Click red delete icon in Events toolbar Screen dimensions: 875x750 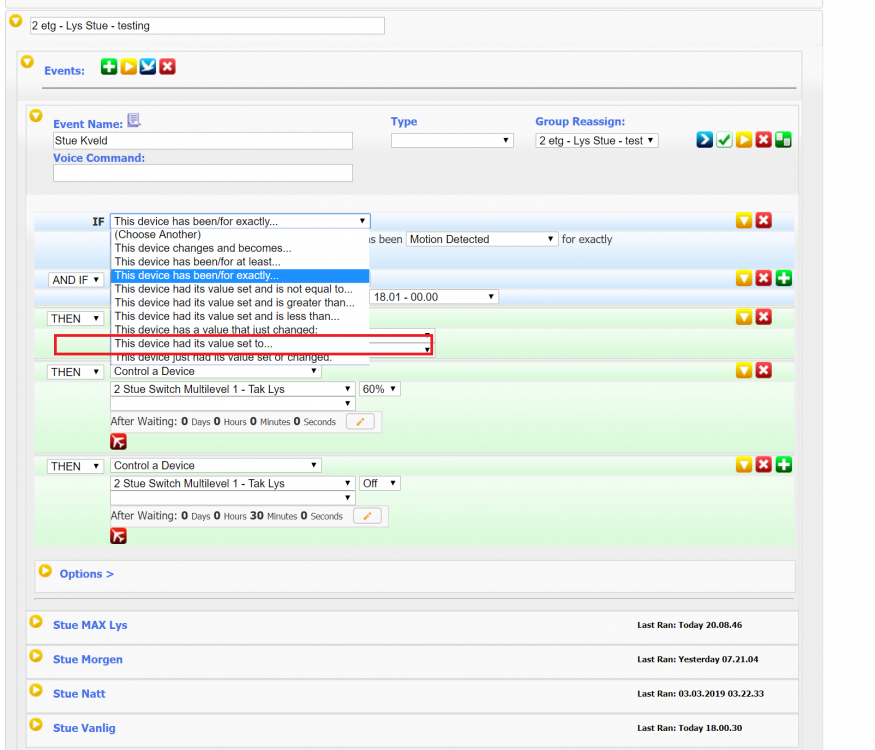(x=167, y=67)
